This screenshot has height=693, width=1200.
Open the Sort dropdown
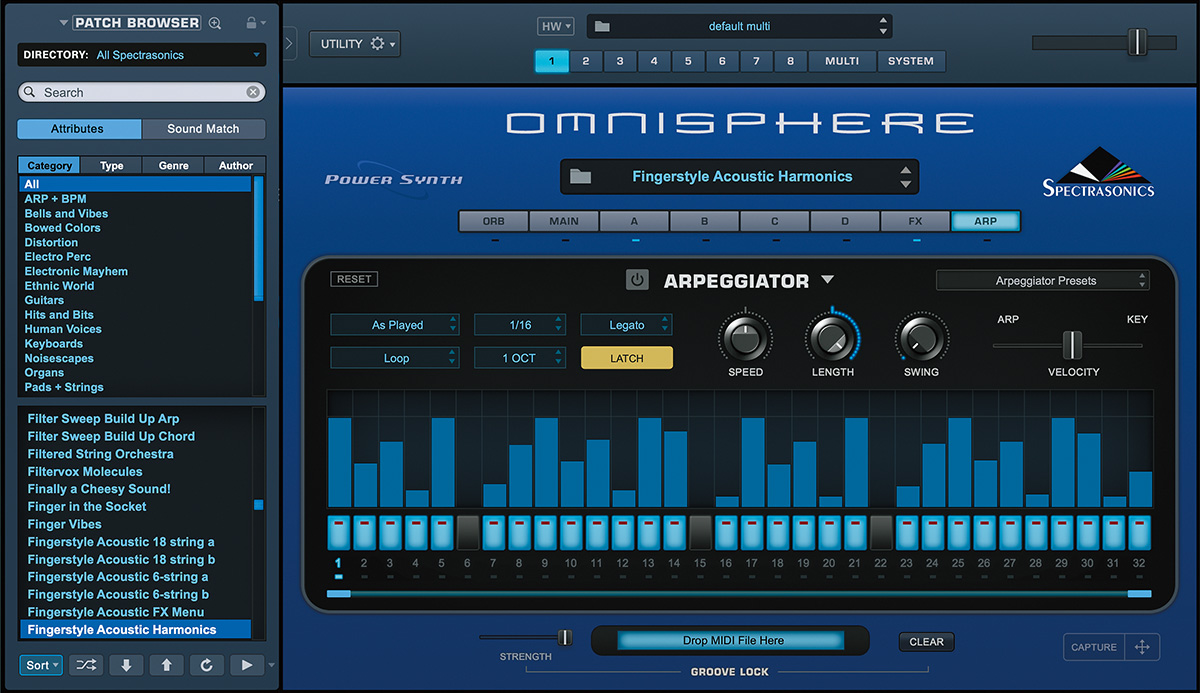[41, 665]
